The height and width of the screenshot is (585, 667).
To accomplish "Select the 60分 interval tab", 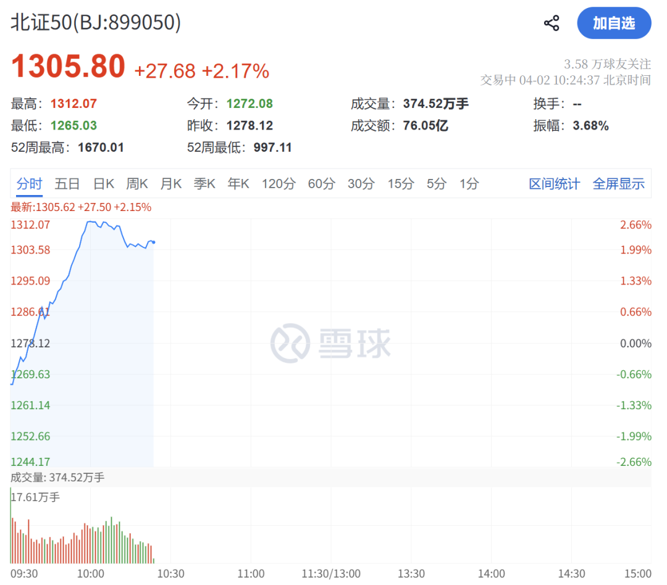I will (321, 184).
